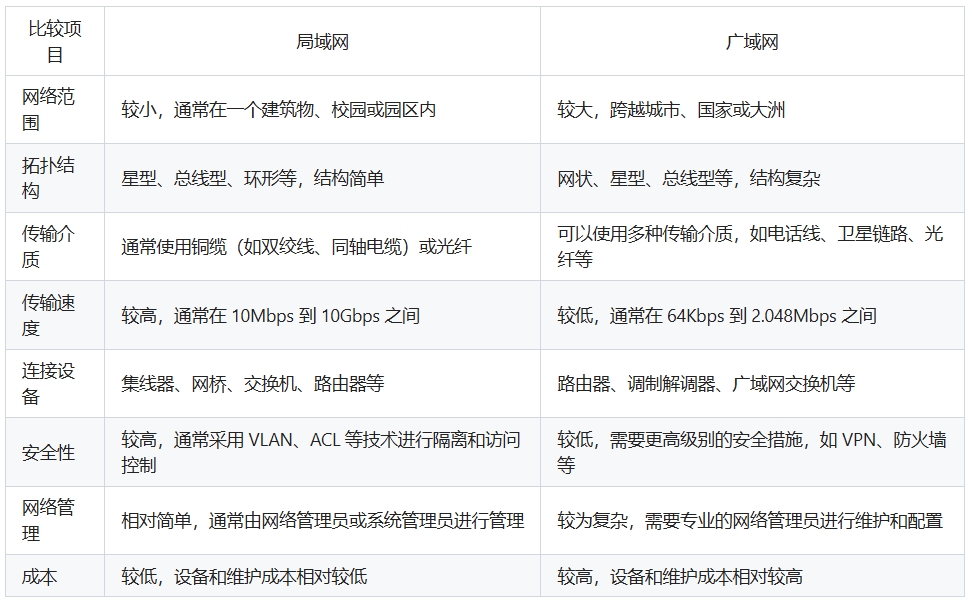
Task: Click the 传输速度 row label
Action: point(55,315)
